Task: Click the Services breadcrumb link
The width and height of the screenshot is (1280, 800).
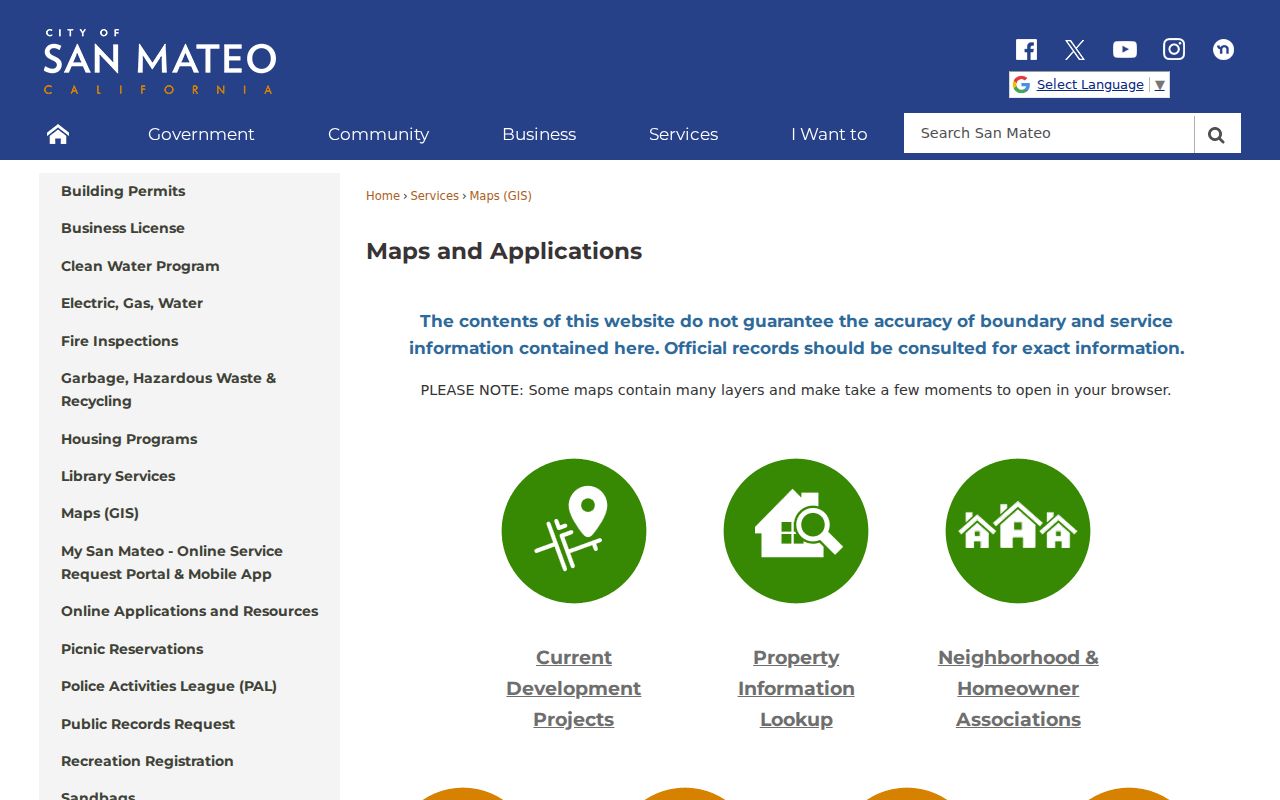Action: [435, 196]
